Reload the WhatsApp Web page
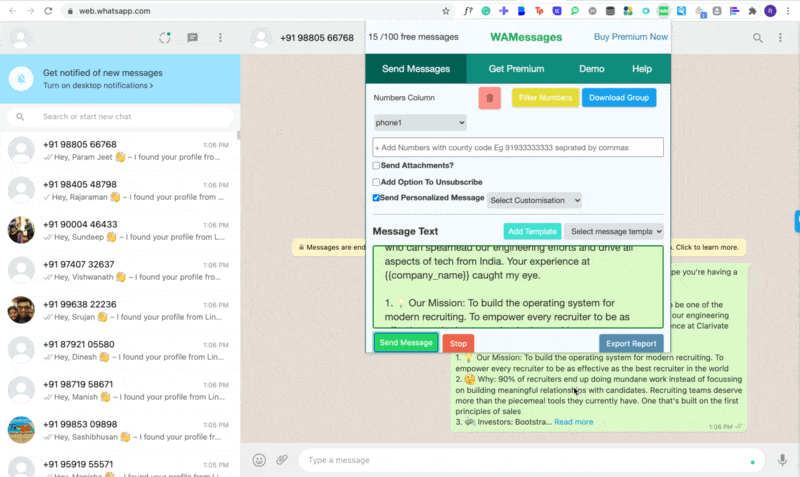Screen dimensions: 800x477 (x=48, y=11)
